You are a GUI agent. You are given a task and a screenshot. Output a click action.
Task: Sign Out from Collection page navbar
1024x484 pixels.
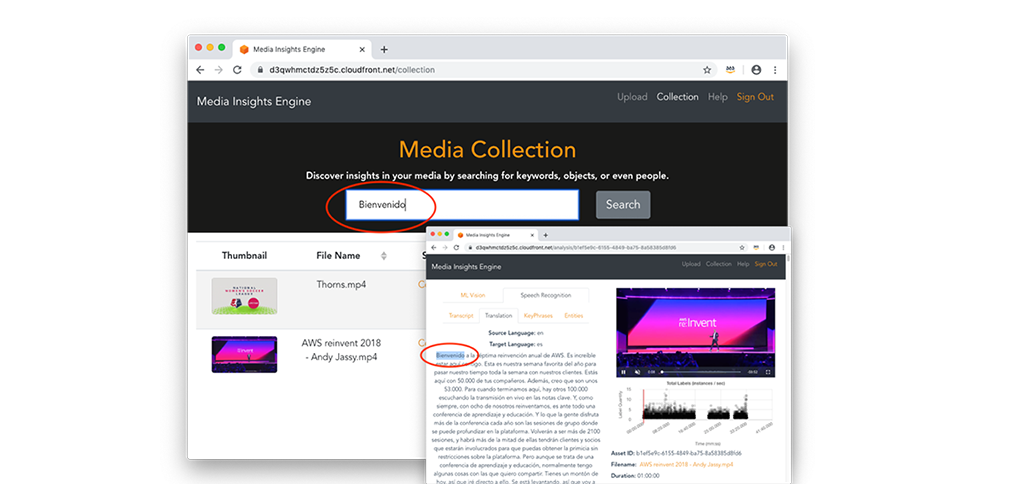(755, 97)
